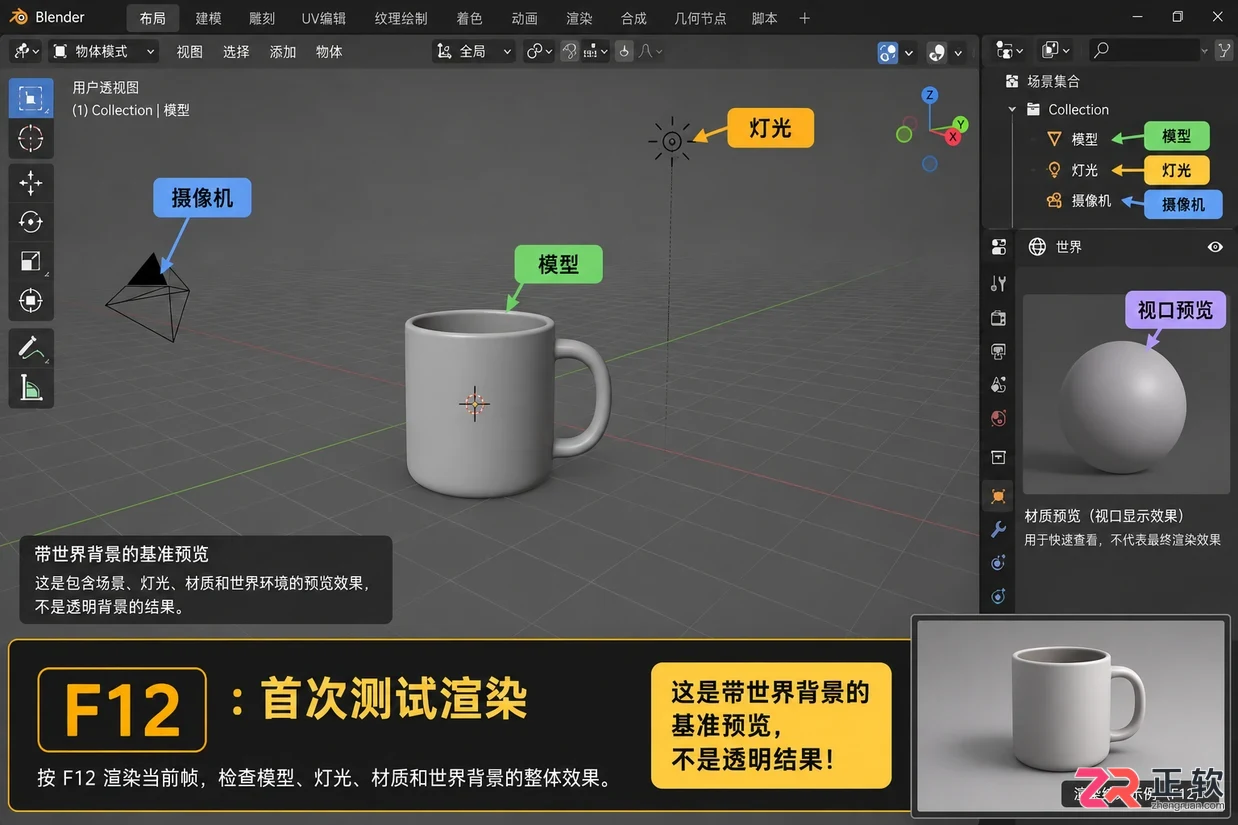The image size is (1238, 825).
Task: Click the red X axis gizmo ball
Action: pos(952,138)
